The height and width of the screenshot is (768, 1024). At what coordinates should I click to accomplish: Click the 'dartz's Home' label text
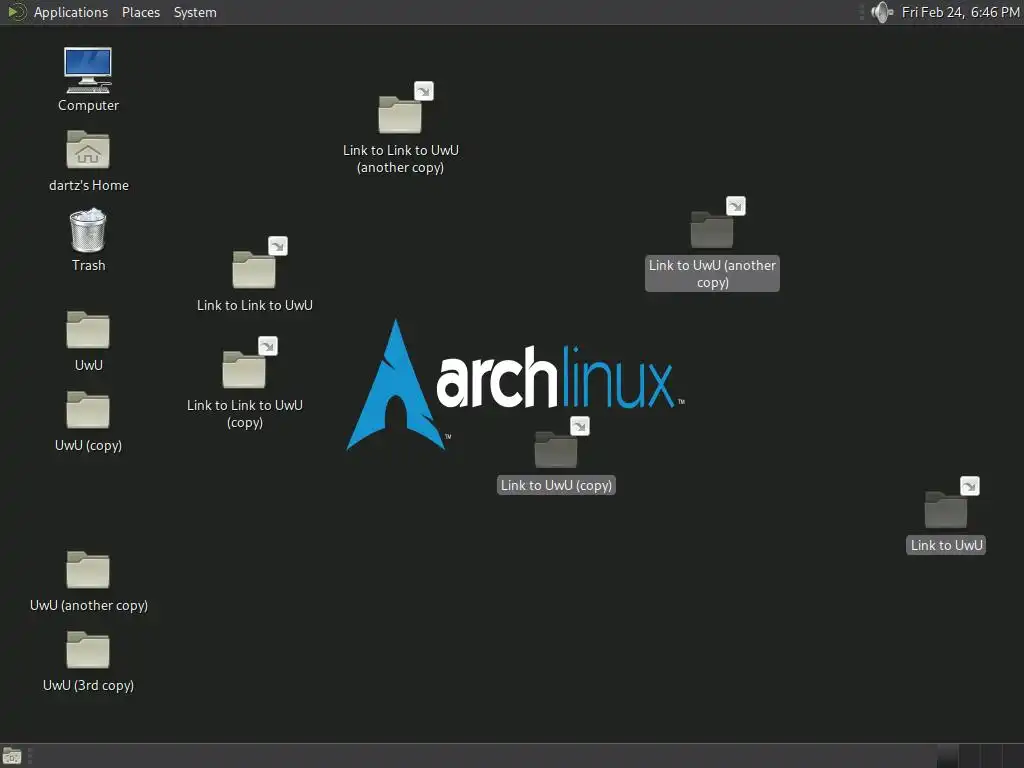tap(89, 185)
